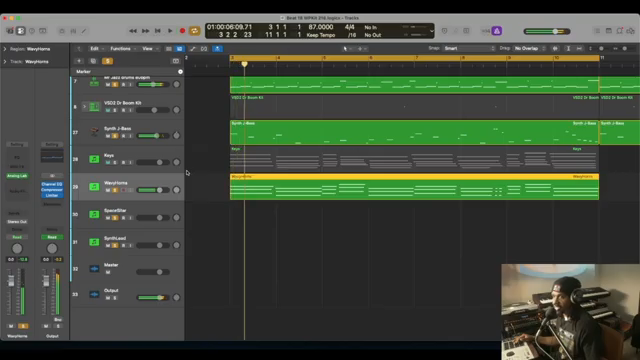Go to beginning with the transport button
This screenshot has height=360, width=640.
158,31
